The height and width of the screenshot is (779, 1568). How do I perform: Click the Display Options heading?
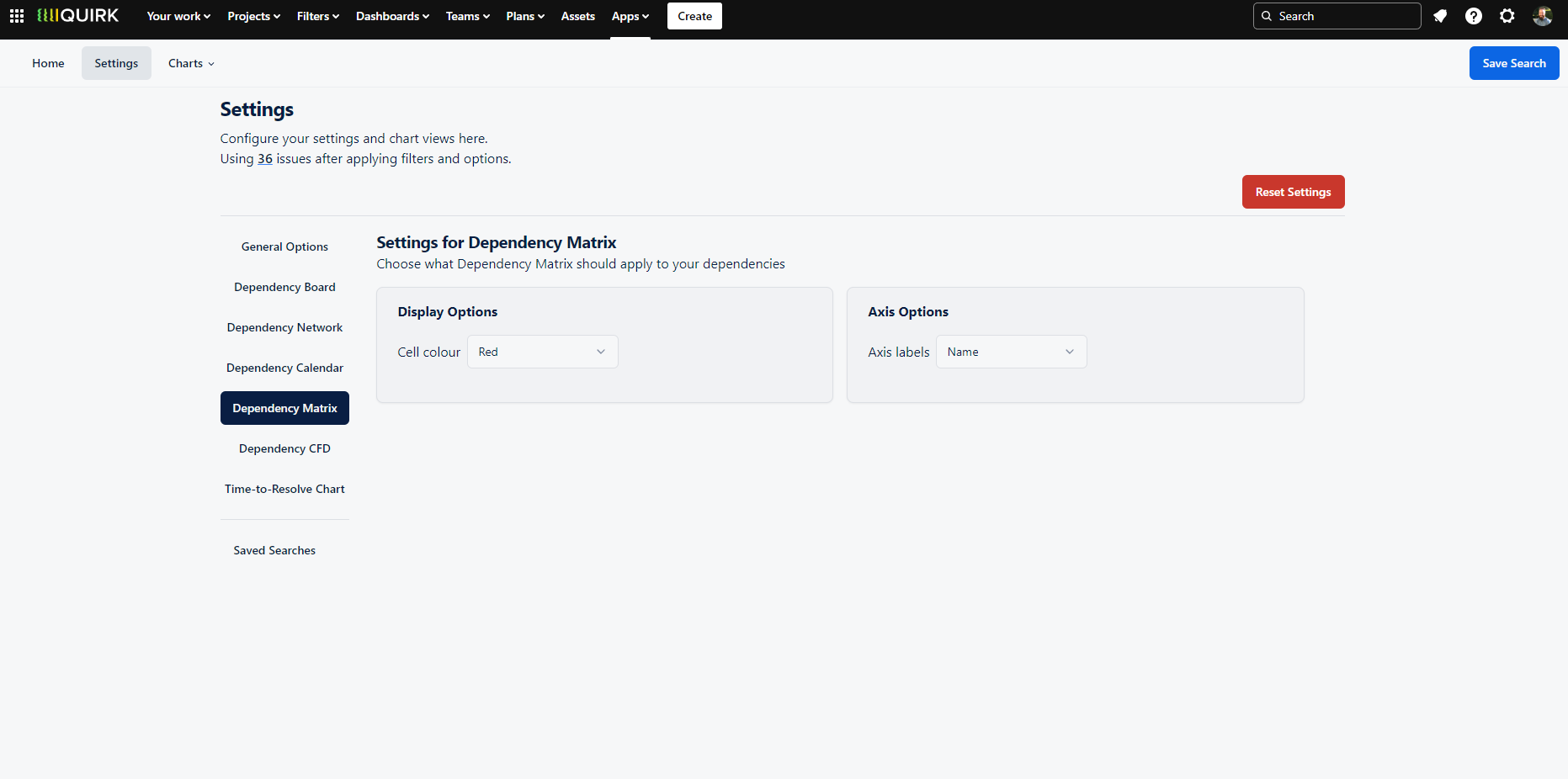447,312
